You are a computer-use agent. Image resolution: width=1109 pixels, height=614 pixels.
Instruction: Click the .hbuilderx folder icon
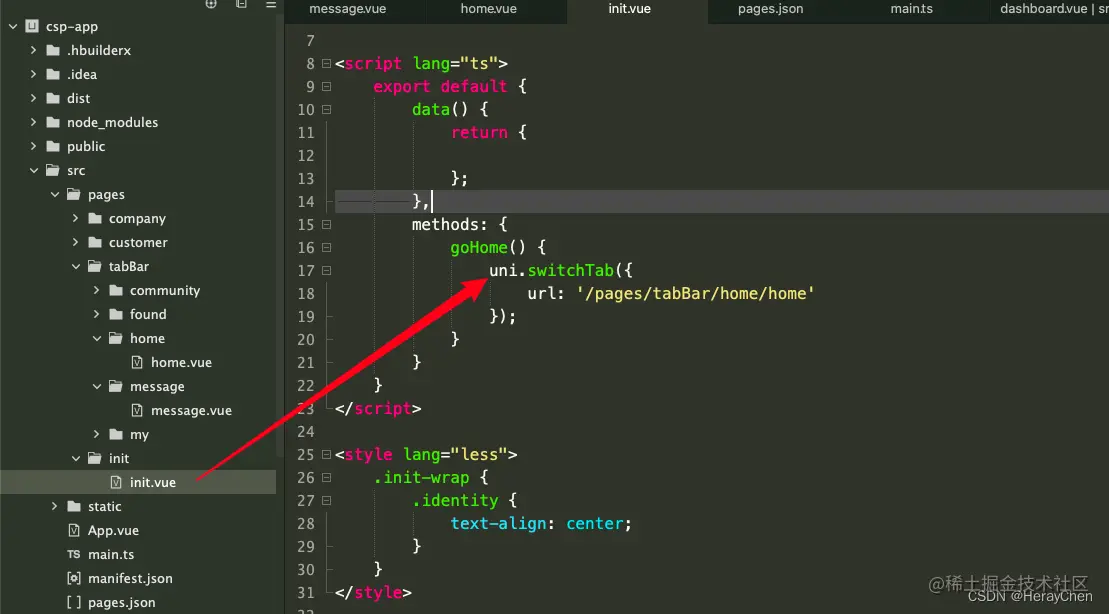click(53, 50)
